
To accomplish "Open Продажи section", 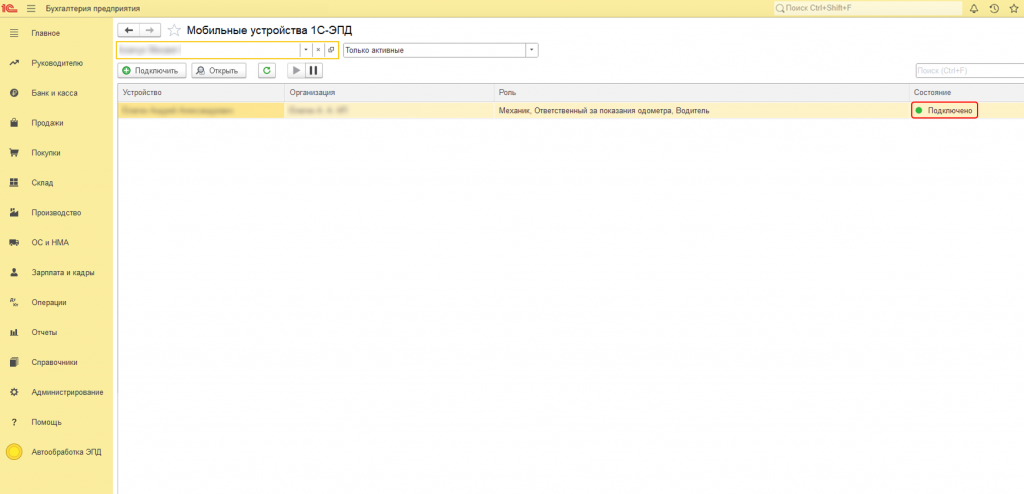I will point(47,123).
